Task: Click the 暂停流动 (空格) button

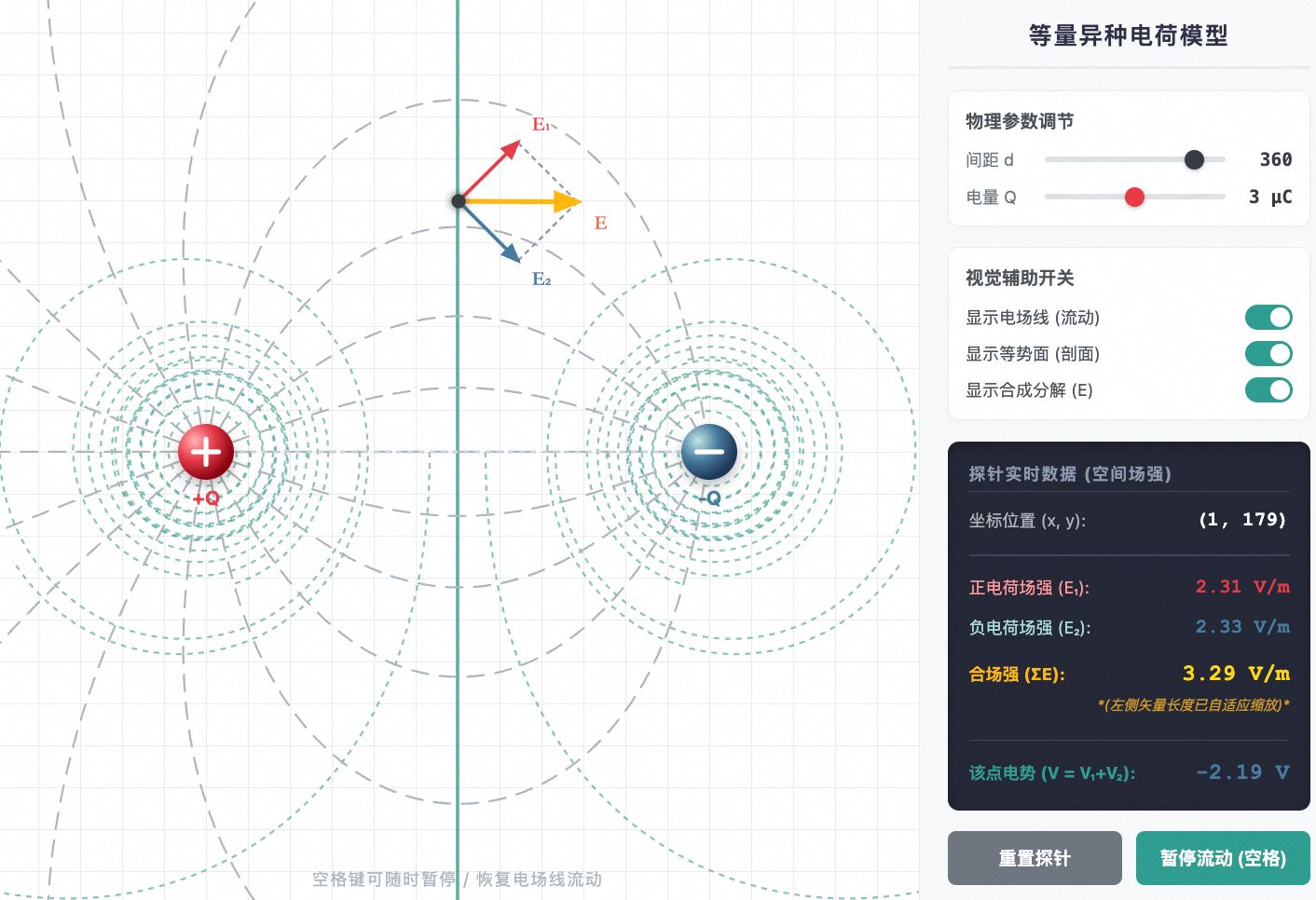Action: pos(1223,858)
